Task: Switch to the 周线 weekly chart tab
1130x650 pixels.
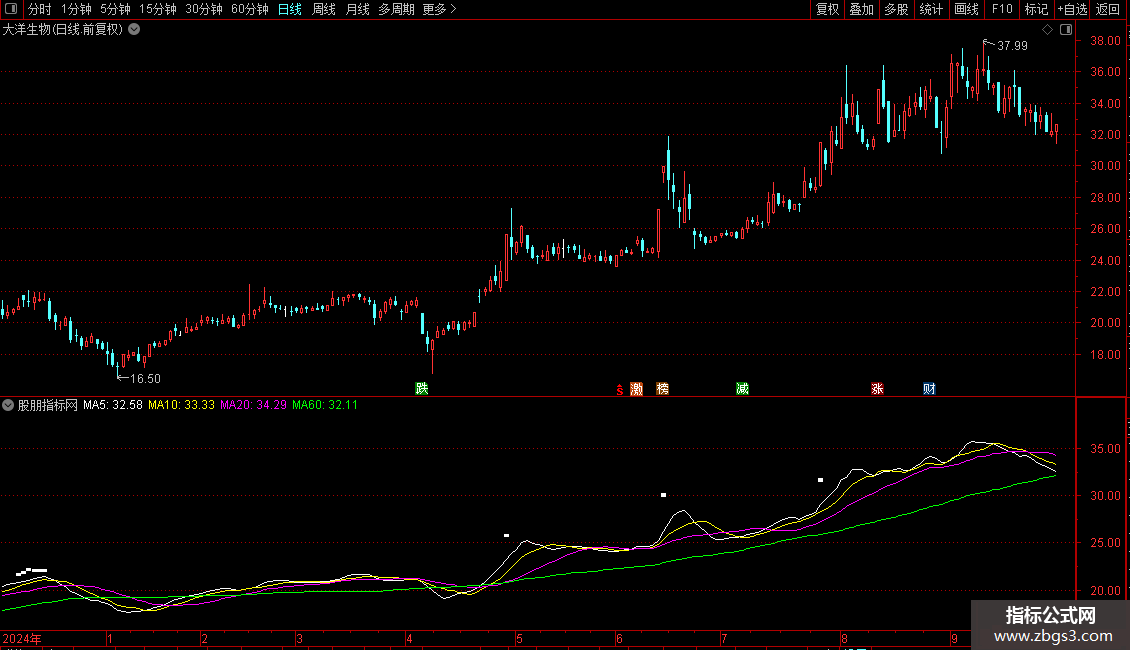Action: point(324,9)
